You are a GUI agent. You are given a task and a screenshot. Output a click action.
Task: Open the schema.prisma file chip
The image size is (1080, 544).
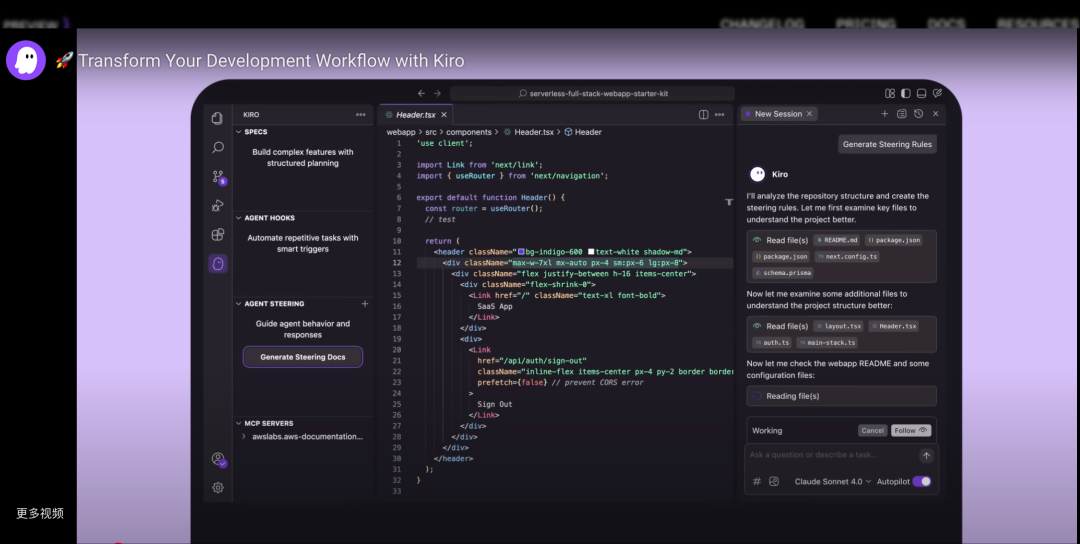click(782, 273)
